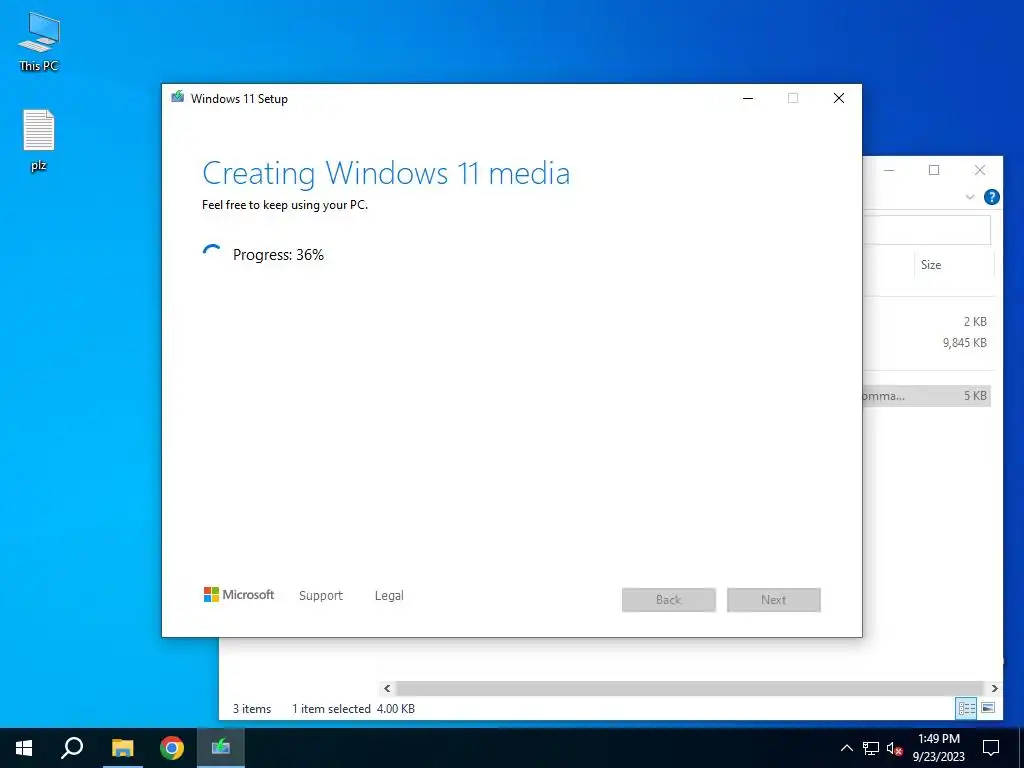This screenshot has height=768, width=1024.
Task: Launch Google Chrome from the taskbar
Action: (x=172, y=748)
